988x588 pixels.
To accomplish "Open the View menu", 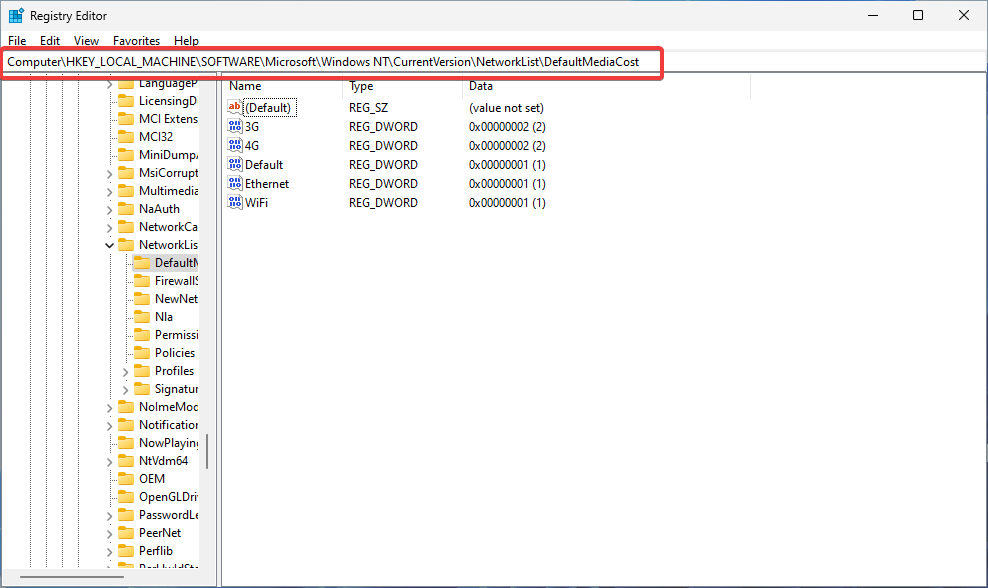I will (86, 40).
